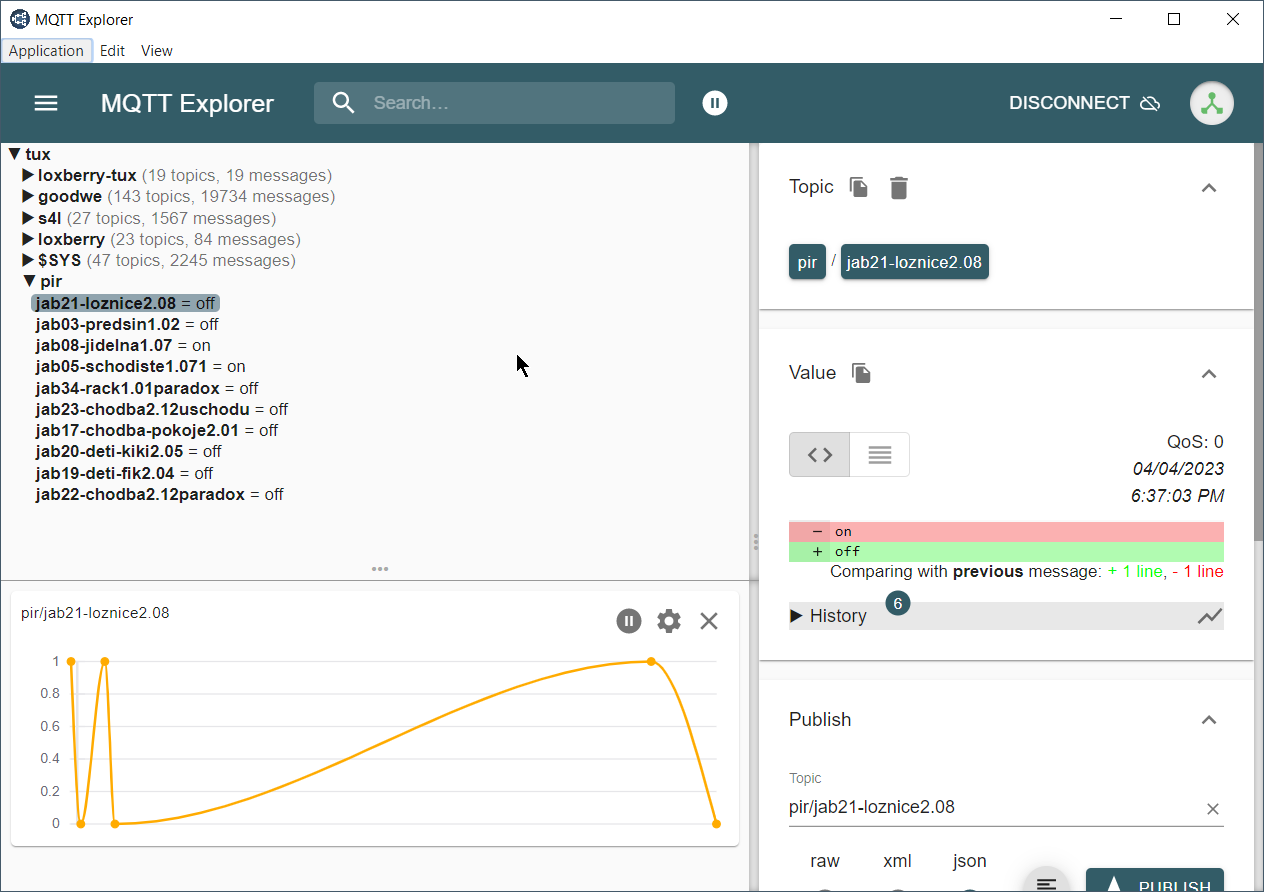This screenshot has height=892, width=1264.
Task: Pause updates with header pause button
Action: click(714, 102)
